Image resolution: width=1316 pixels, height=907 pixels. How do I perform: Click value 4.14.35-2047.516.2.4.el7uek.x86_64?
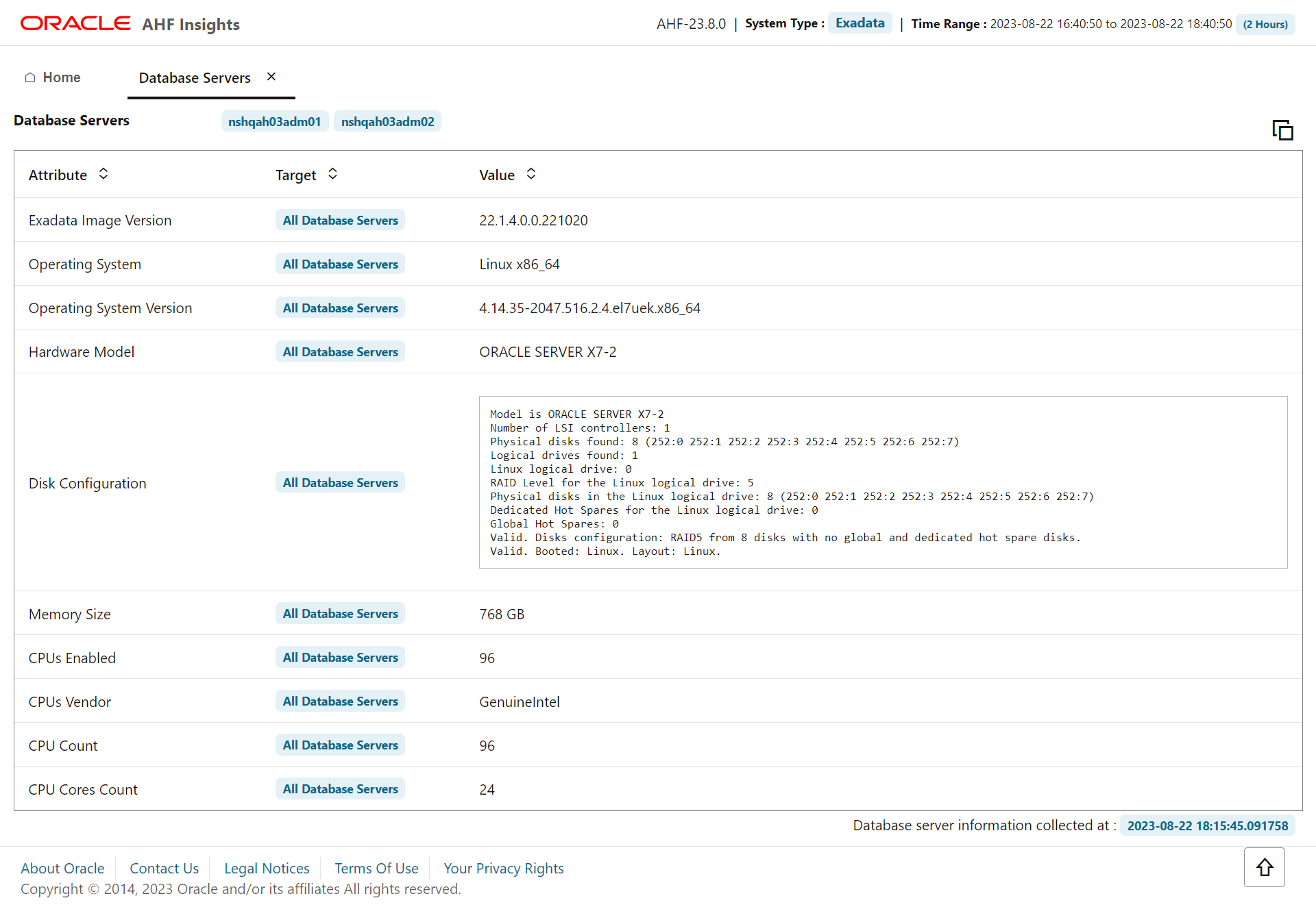589,308
